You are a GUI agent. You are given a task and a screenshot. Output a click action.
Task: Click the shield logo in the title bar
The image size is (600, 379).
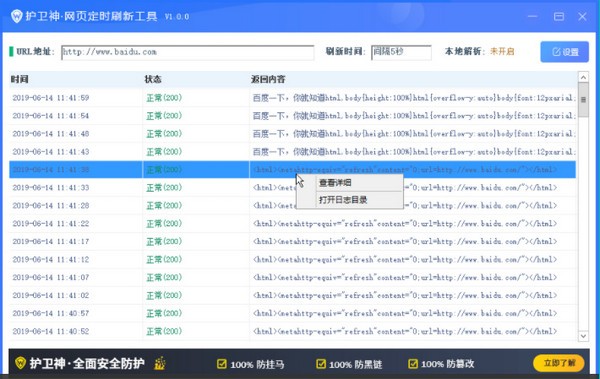[16, 16]
